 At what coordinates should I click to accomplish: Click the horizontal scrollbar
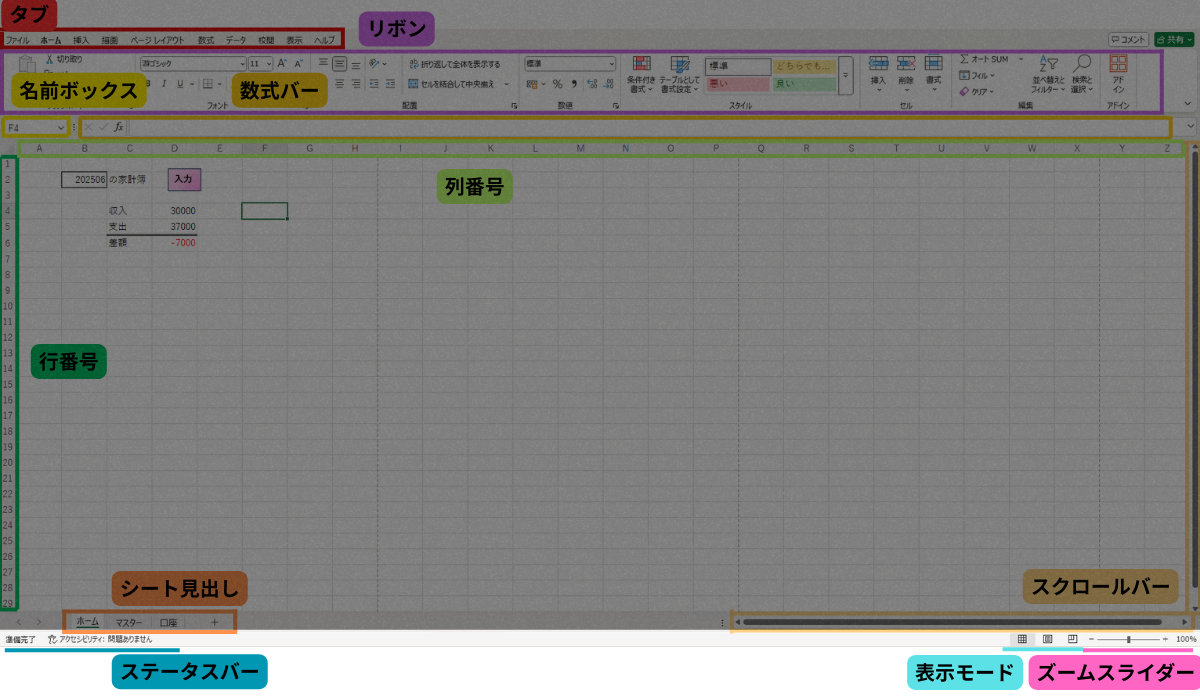[x=950, y=622]
